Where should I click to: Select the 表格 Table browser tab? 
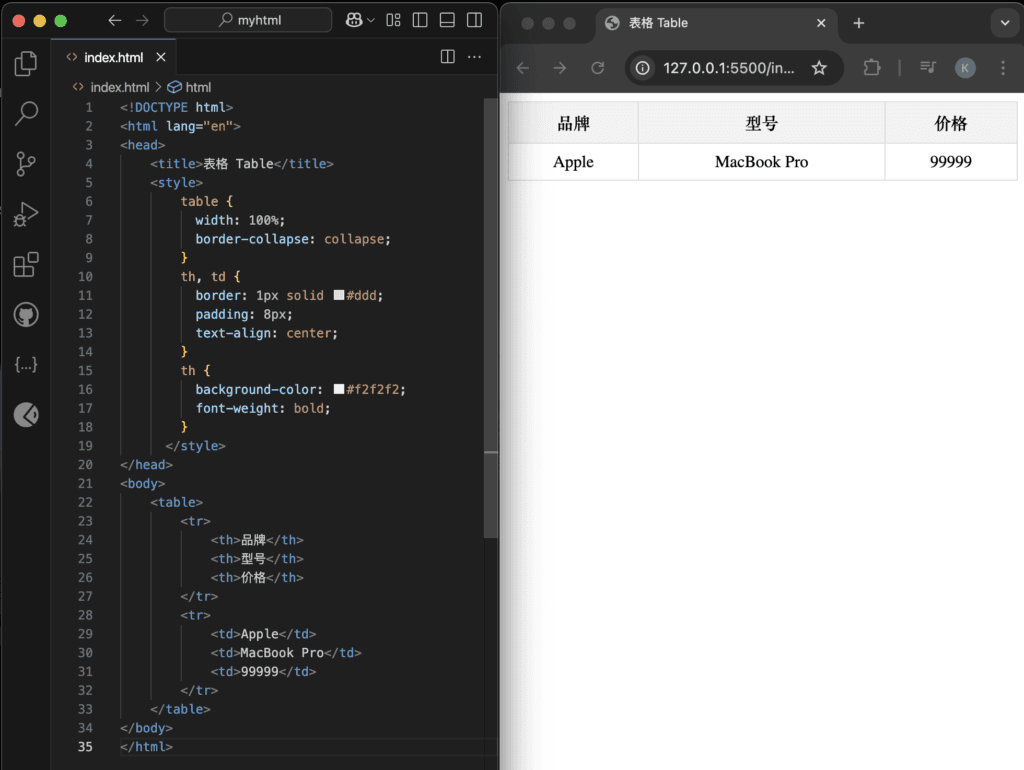pos(715,23)
